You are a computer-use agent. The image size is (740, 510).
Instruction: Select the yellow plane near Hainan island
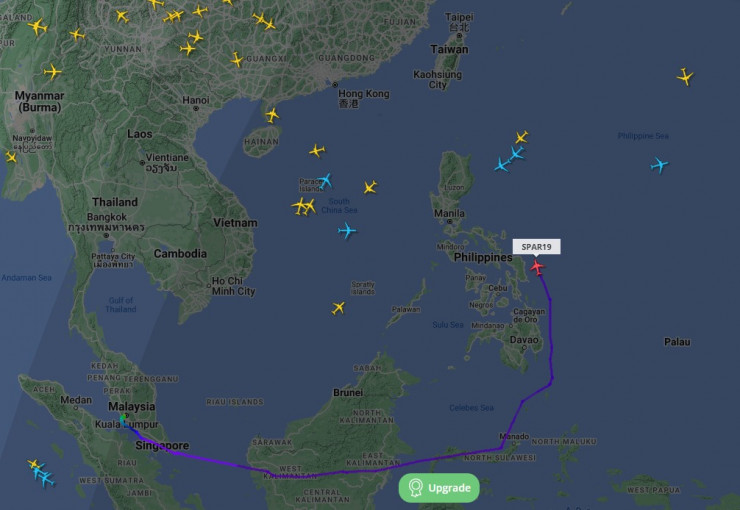(x=272, y=115)
